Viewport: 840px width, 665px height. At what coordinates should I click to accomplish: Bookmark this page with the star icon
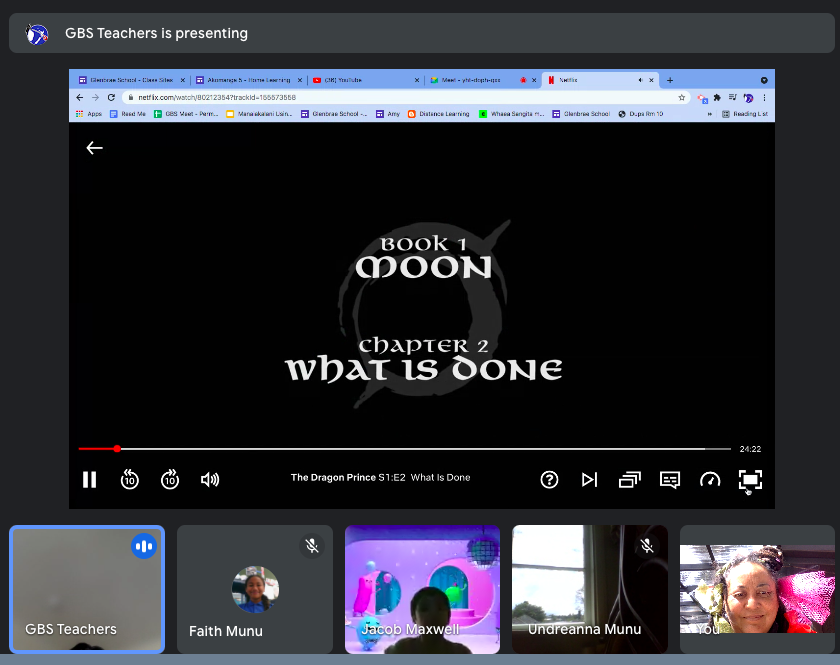681,98
